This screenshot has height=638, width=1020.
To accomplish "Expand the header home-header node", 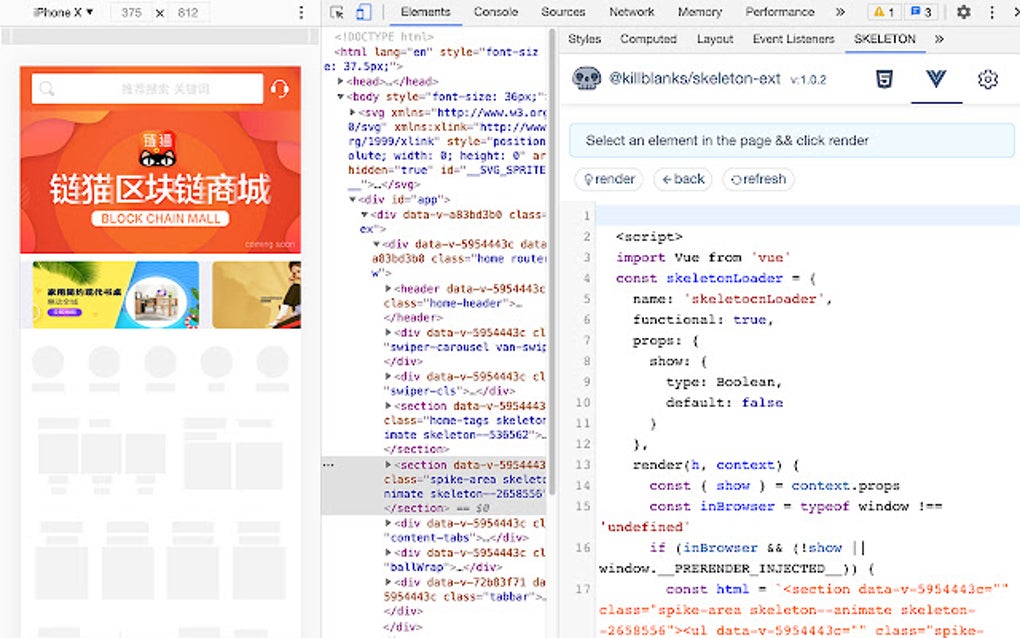I will coord(388,288).
